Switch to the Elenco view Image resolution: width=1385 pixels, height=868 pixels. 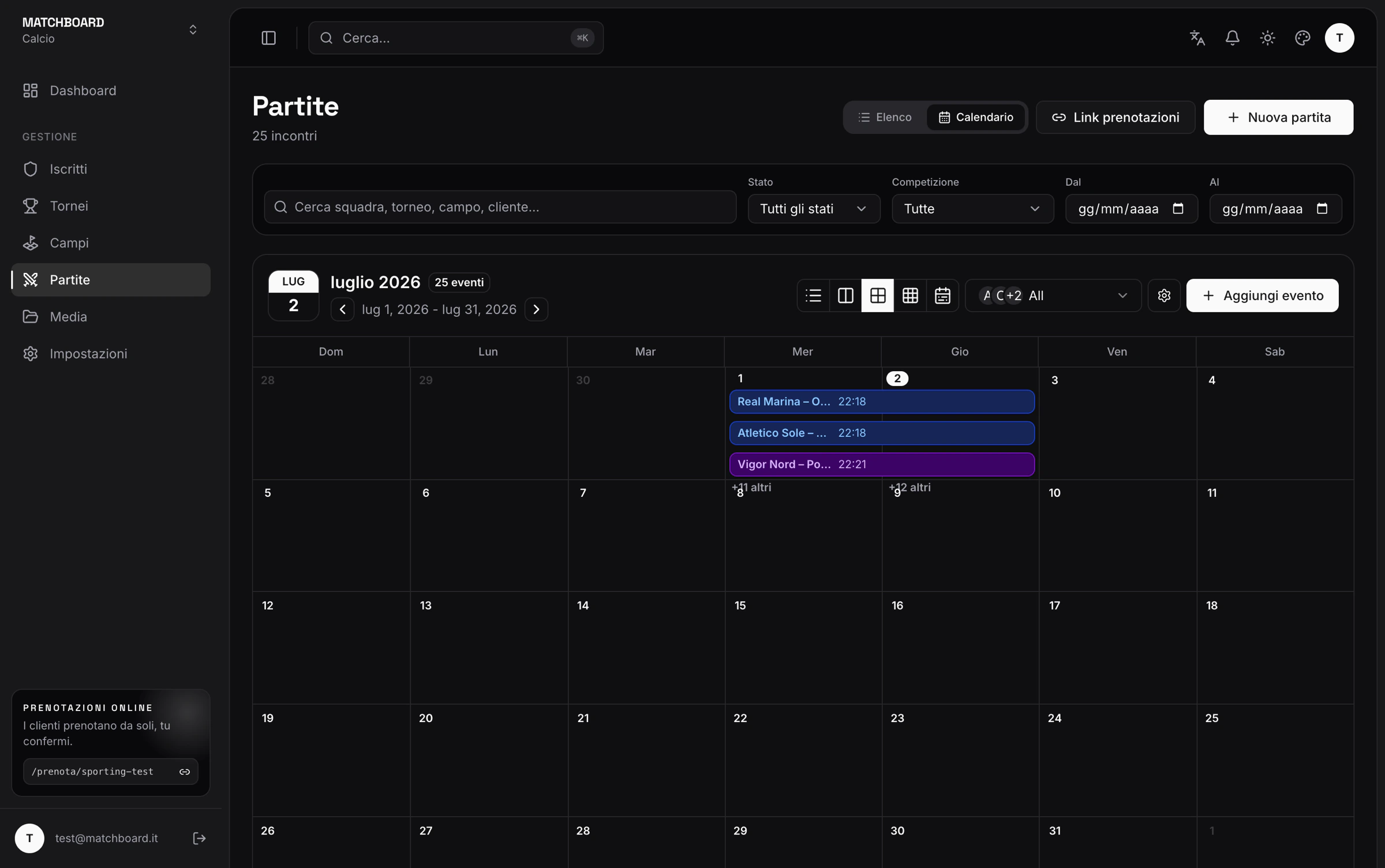[885, 117]
